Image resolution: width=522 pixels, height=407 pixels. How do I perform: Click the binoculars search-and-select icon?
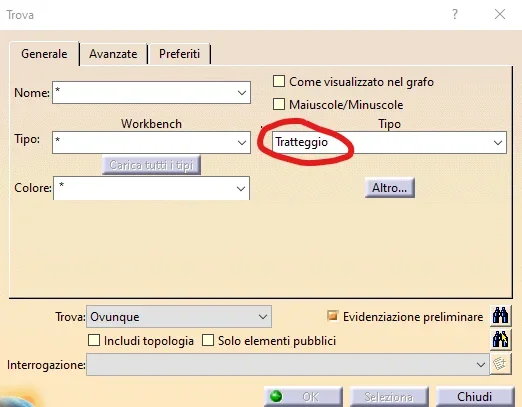click(500, 340)
